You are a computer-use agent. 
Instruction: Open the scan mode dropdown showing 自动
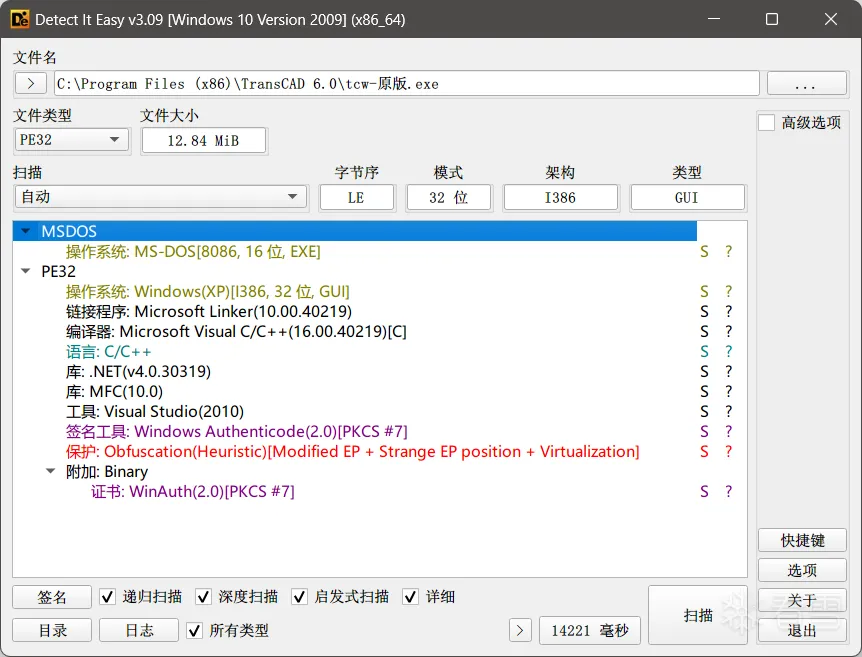(x=161, y=197)
